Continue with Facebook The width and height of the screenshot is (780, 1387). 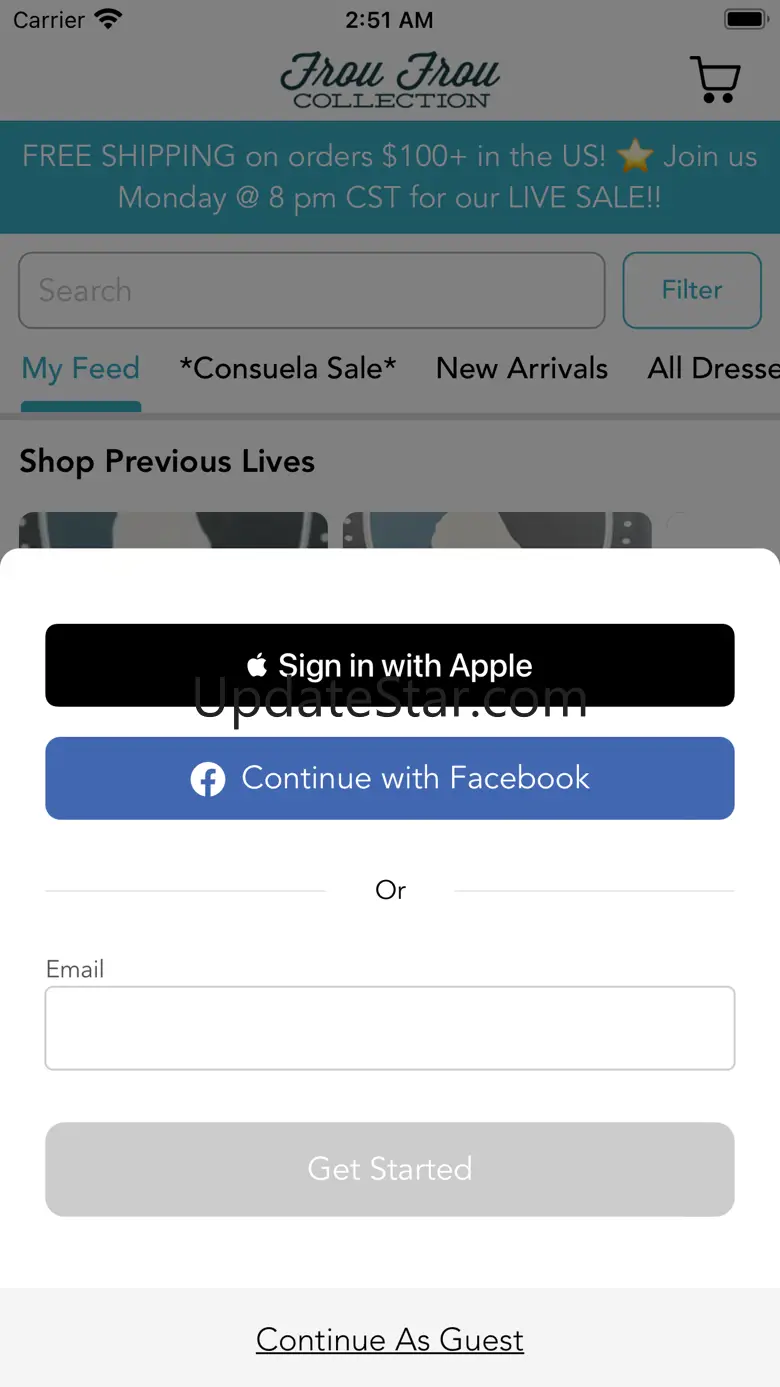click(x=390, y=778)
